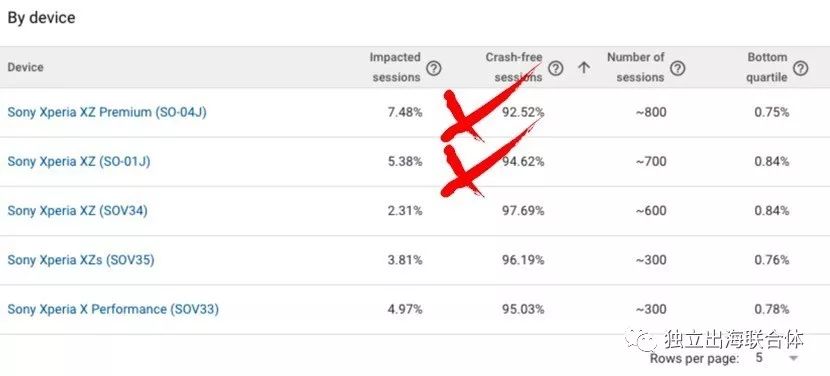Click the Device column header
This screenshot has width=830, height=376.
tap(25, 67)
